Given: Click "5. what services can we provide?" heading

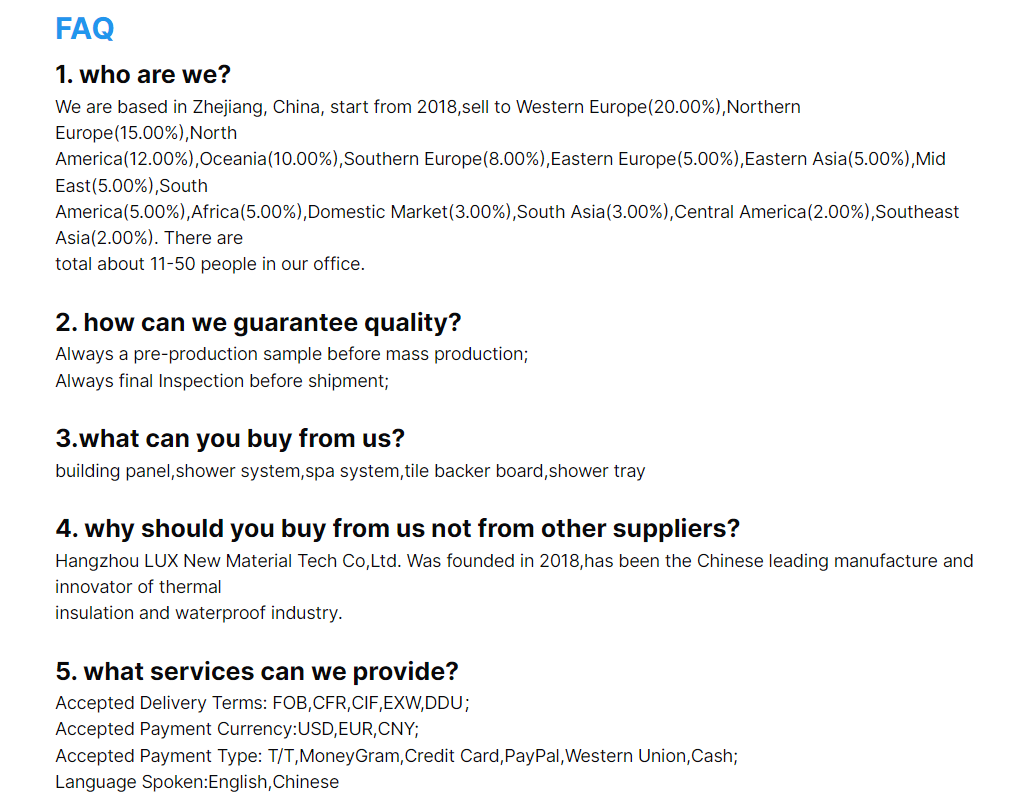Looking at the screenshot, I should tap(257, 671).
